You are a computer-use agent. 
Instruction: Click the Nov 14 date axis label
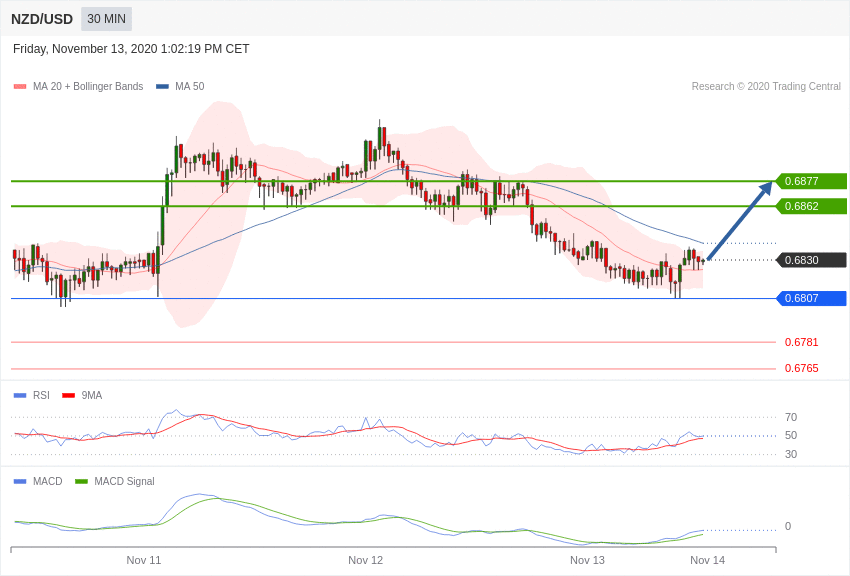[x=707, y=560]
